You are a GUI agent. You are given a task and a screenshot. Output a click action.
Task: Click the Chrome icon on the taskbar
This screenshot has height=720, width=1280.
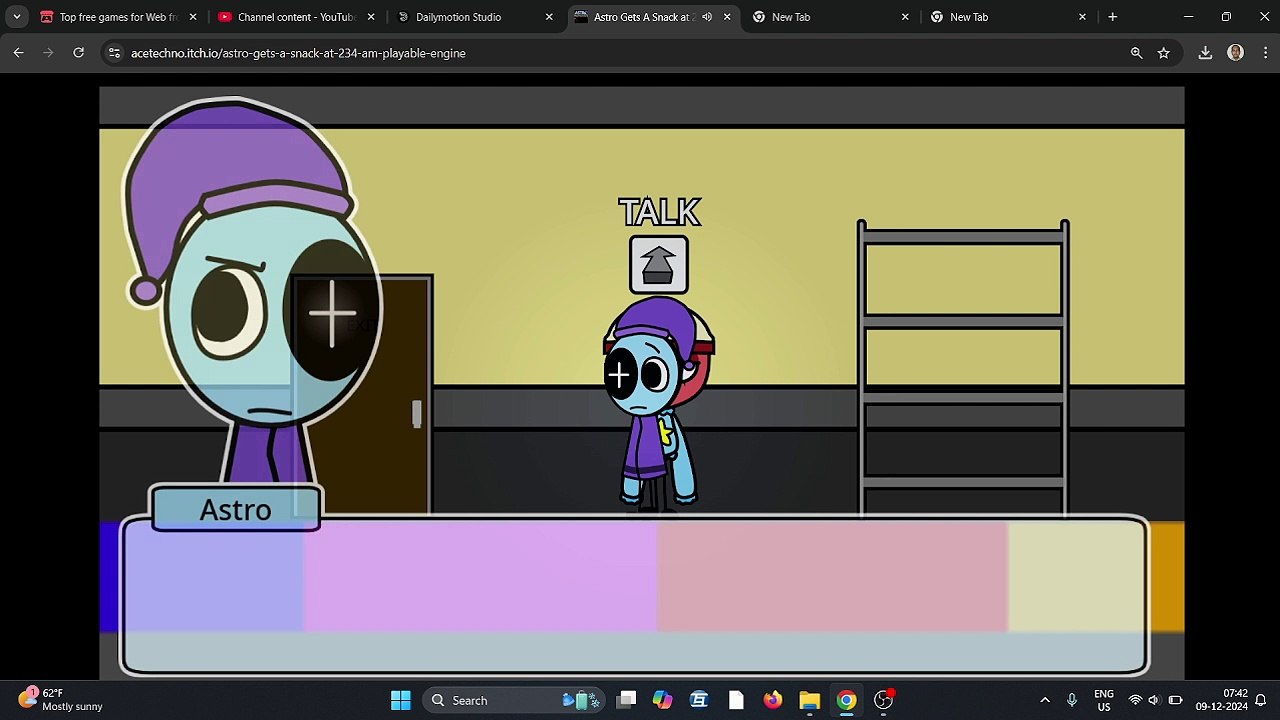pyautogui.click(x=847, y=700)
